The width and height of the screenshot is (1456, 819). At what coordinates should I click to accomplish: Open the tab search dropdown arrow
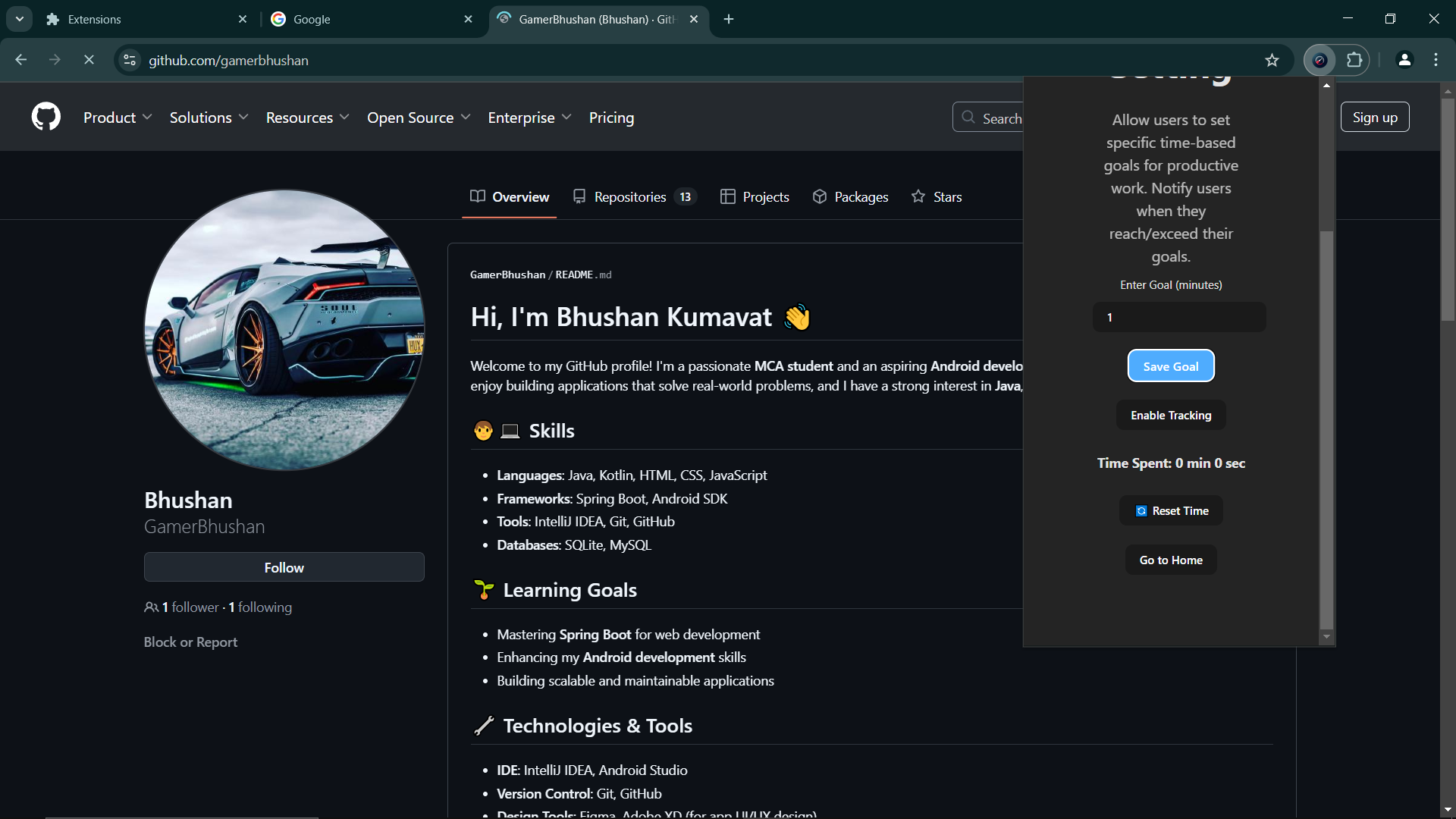click(x=20, y=19)
